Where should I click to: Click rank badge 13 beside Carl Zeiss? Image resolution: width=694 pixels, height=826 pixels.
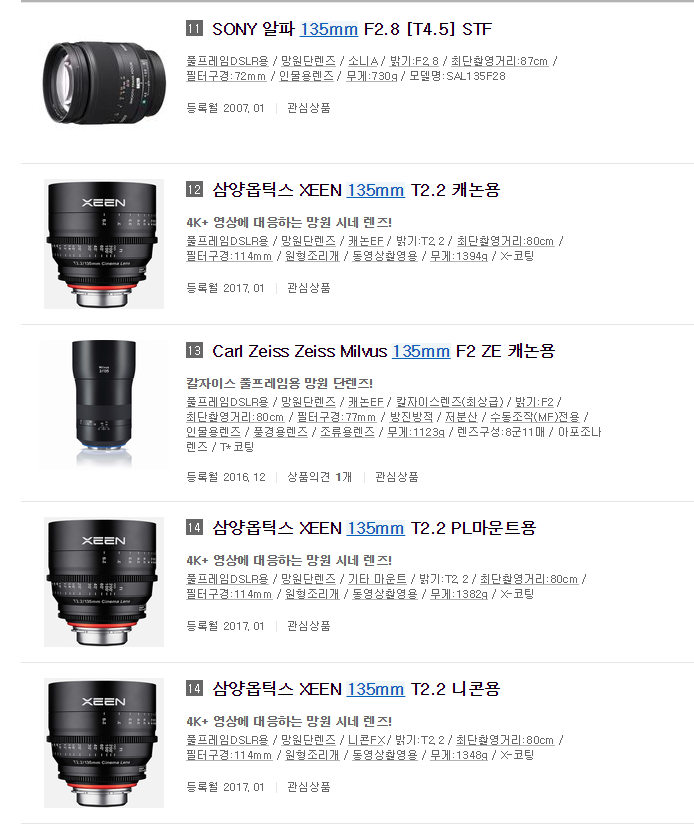pos(194,350)
